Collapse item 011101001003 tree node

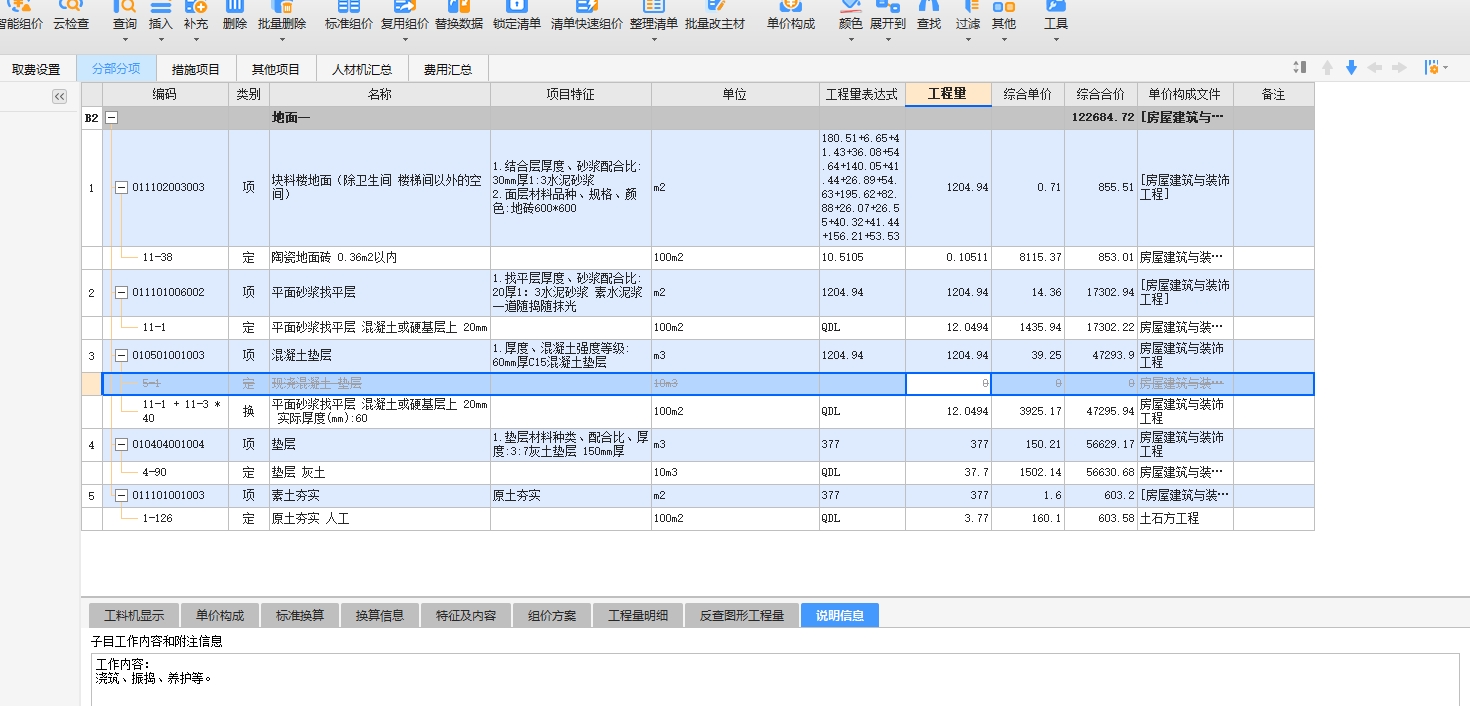(x=122, y=495)
